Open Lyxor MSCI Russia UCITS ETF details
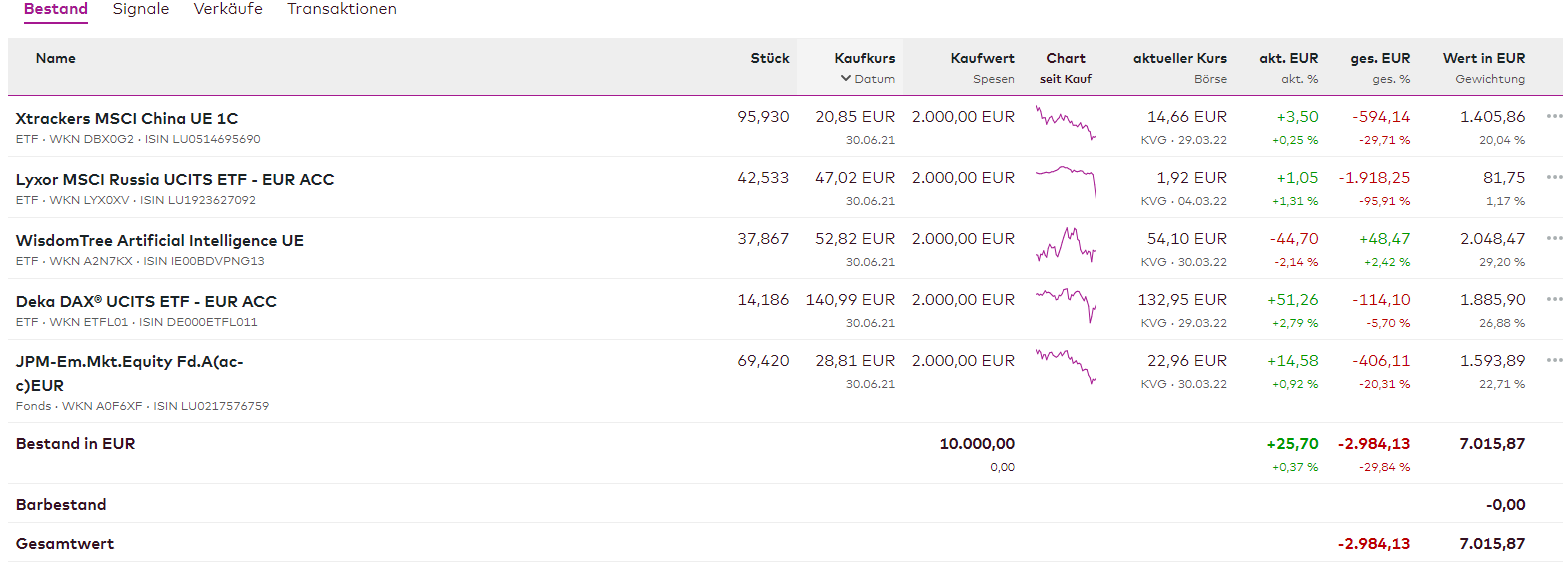The image size is (1563, 588). click(175, 179)
